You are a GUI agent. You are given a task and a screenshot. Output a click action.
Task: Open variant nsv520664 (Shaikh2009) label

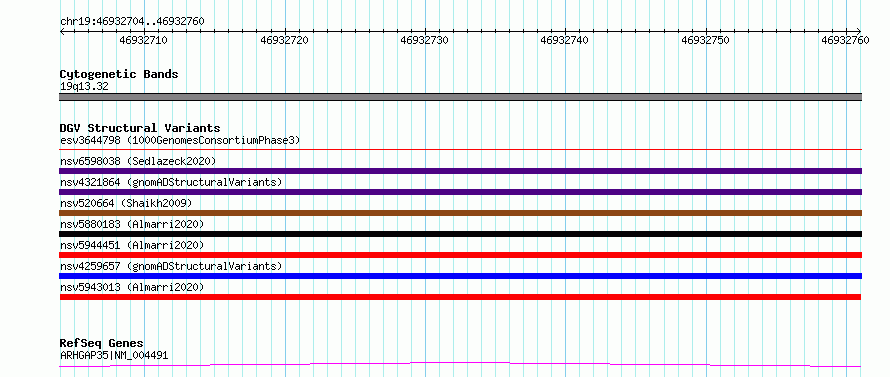pyautogui.click(x=126, y=203)
